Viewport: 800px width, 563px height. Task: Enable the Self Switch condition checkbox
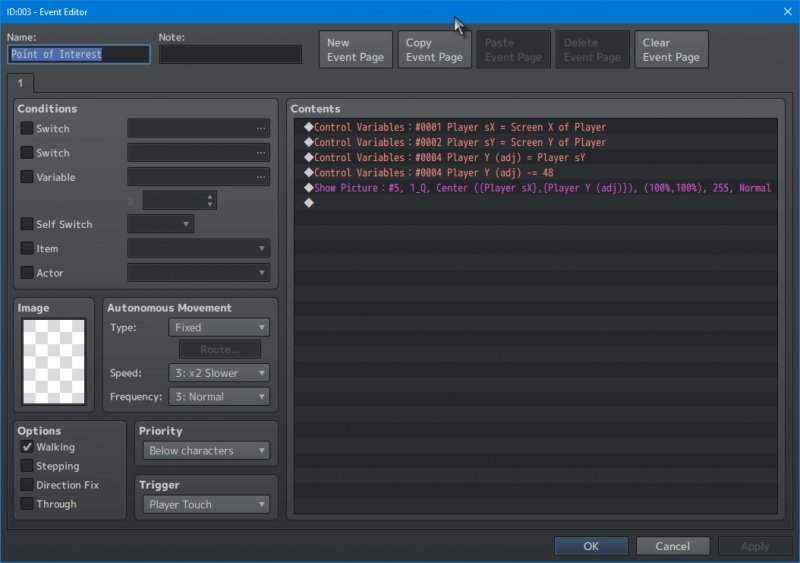tap(27, 224)
